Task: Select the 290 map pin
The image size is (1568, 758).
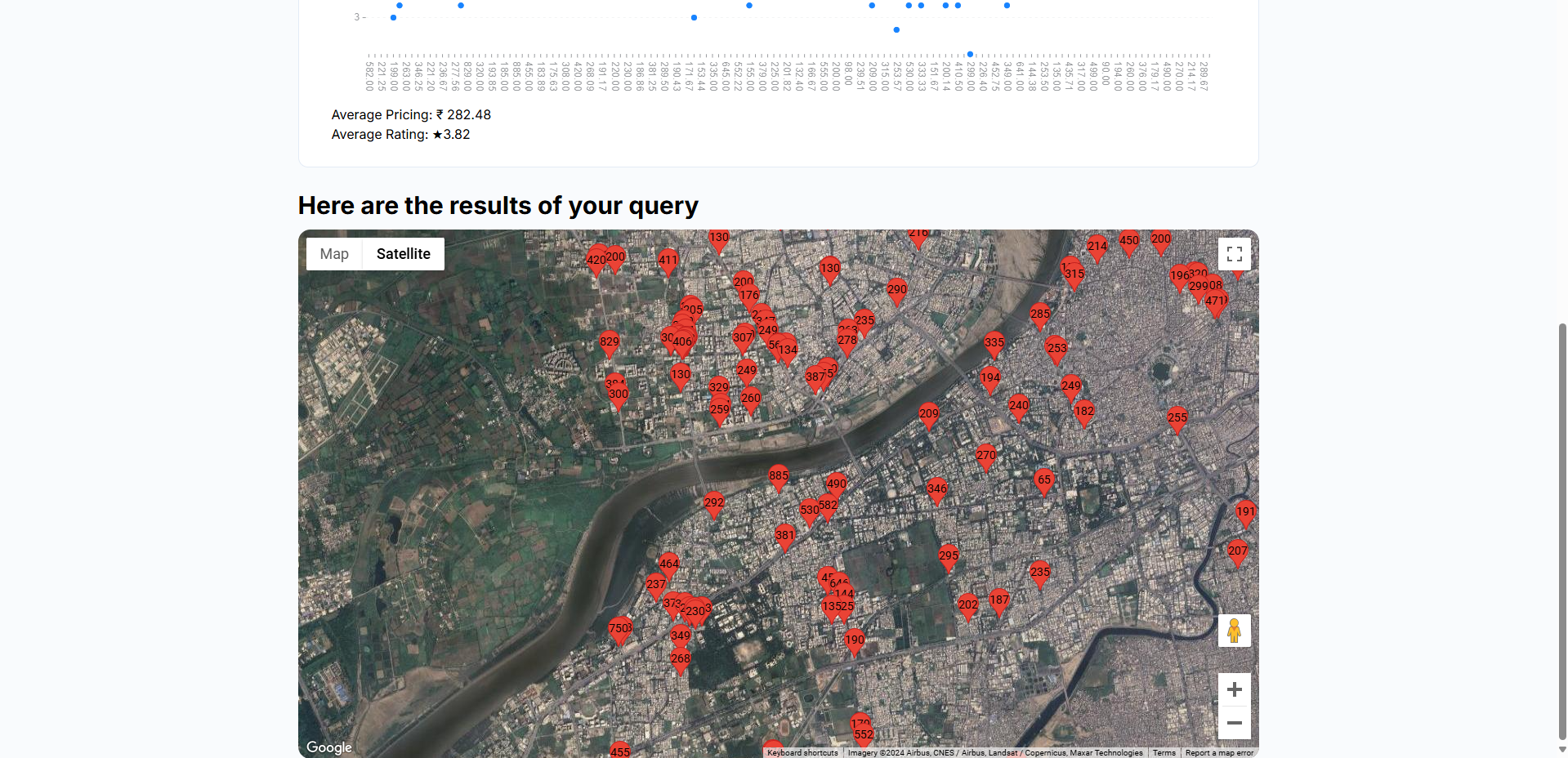Action: tap(897, 294)
